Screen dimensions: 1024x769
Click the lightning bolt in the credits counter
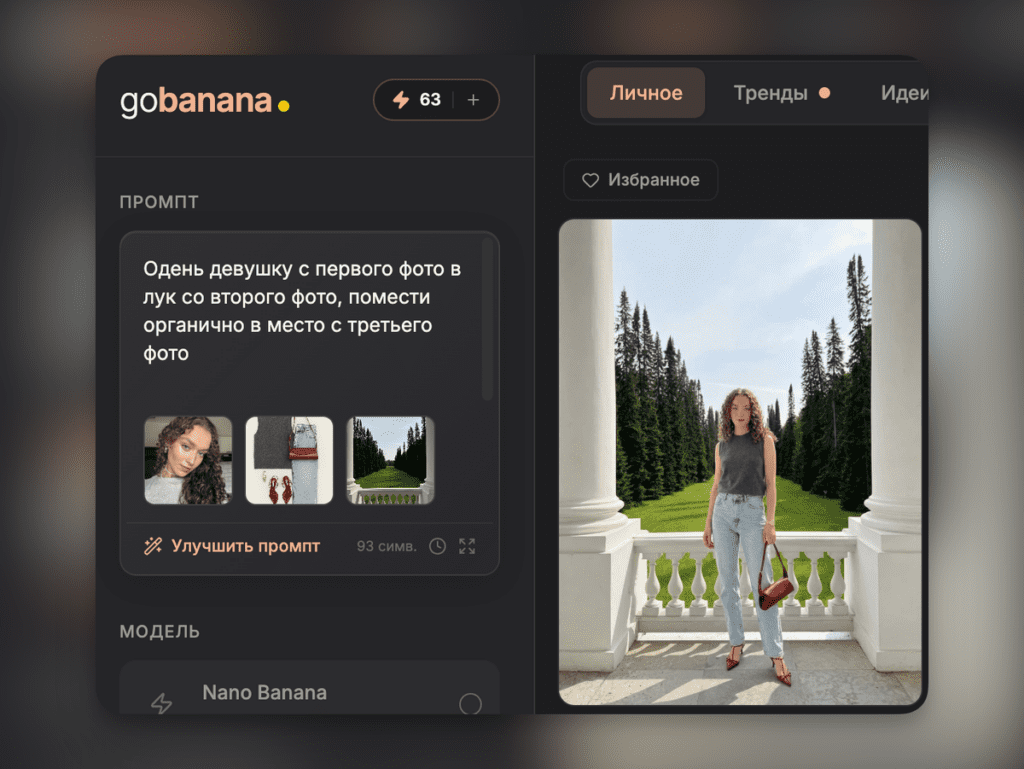click(x=403, y=100)
